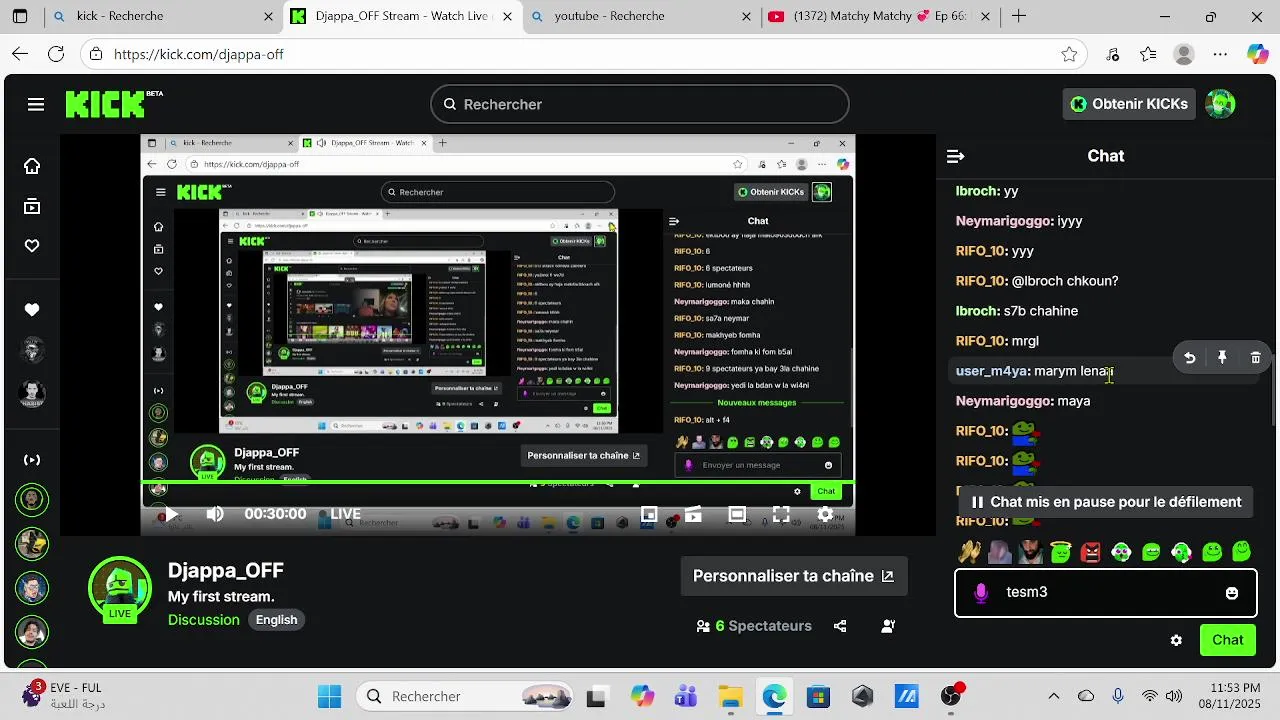Open the browse icon in the sidebar
Viewport: 1280px width, 720px height.
pyautogui.click(x=32, y=207)
